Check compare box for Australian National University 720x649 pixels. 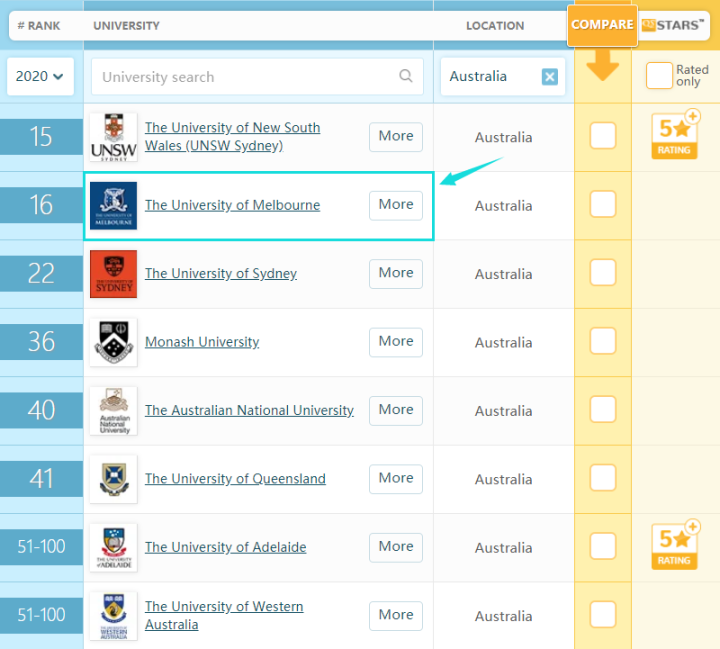click(x=602, y=409)
